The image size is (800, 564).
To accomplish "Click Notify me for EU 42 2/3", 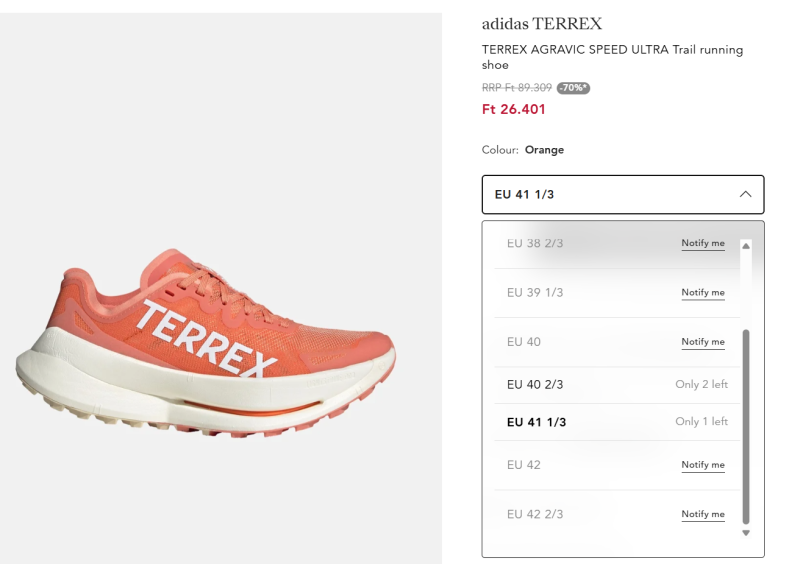I will pos(703,514).
